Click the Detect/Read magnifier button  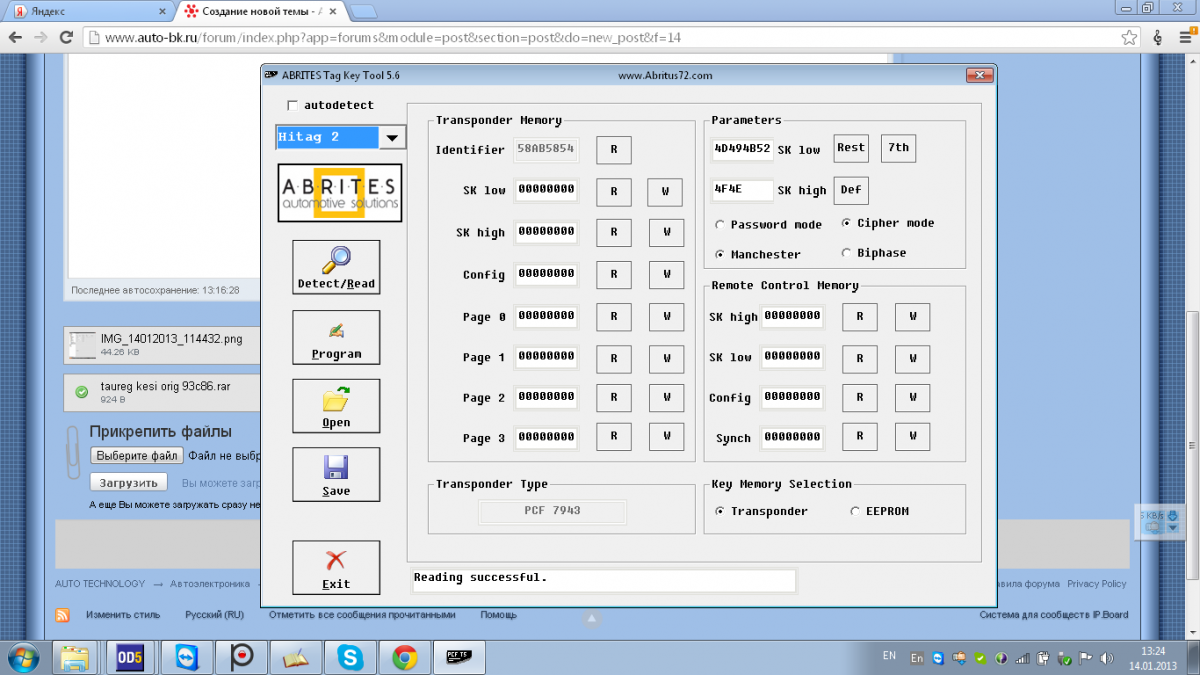336,267
